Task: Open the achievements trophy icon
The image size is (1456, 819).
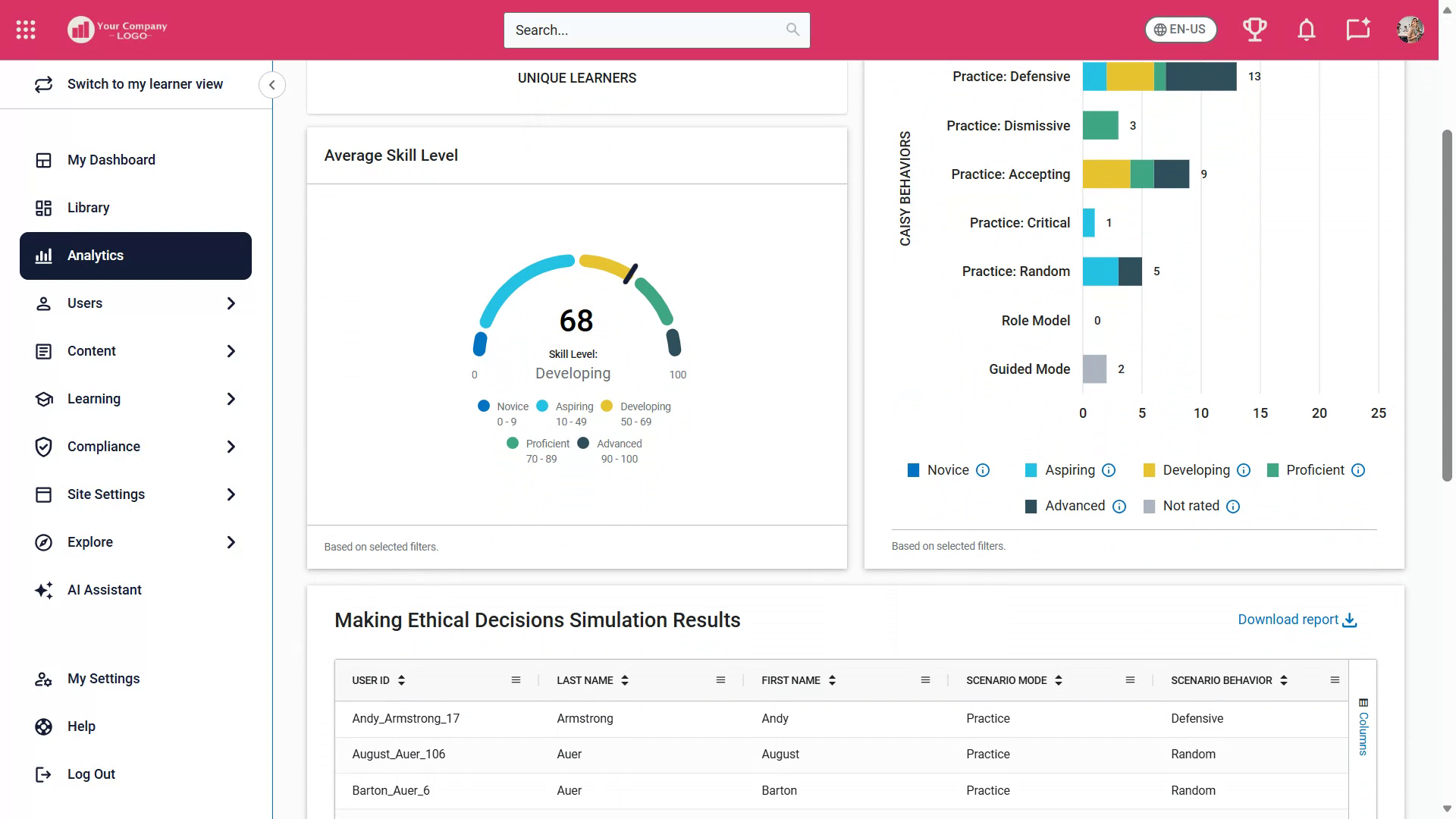Action: 1254,30
